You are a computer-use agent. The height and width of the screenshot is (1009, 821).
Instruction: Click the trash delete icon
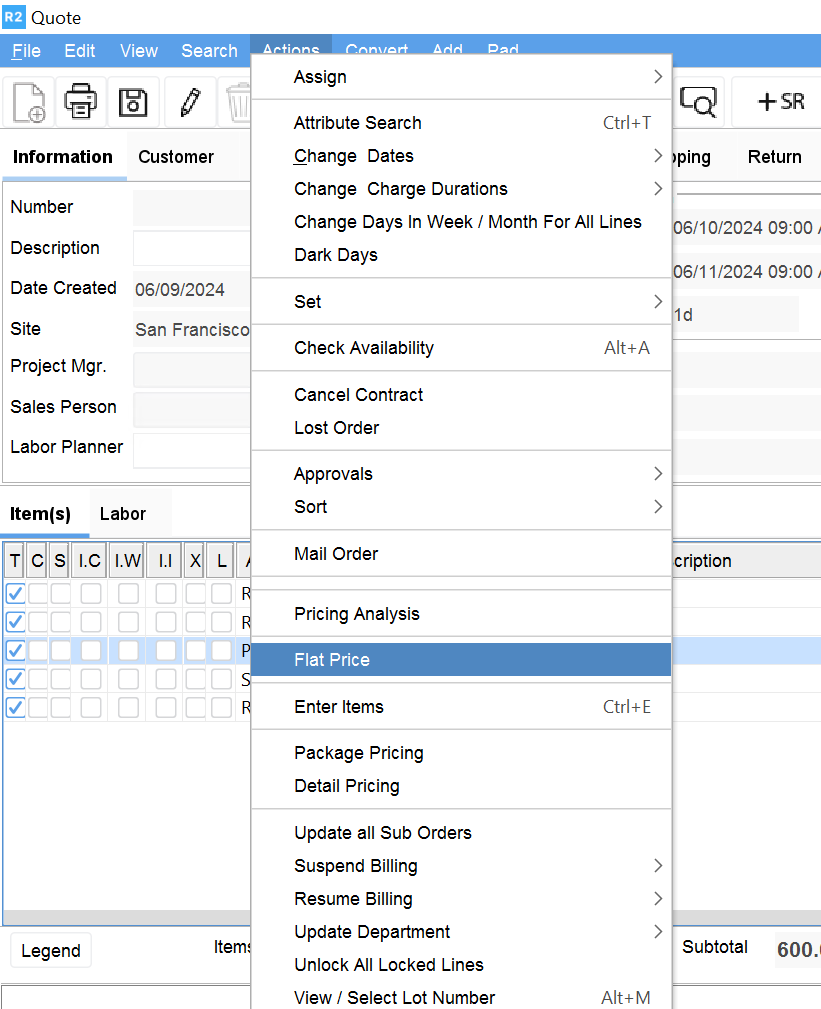click(239, 101)
